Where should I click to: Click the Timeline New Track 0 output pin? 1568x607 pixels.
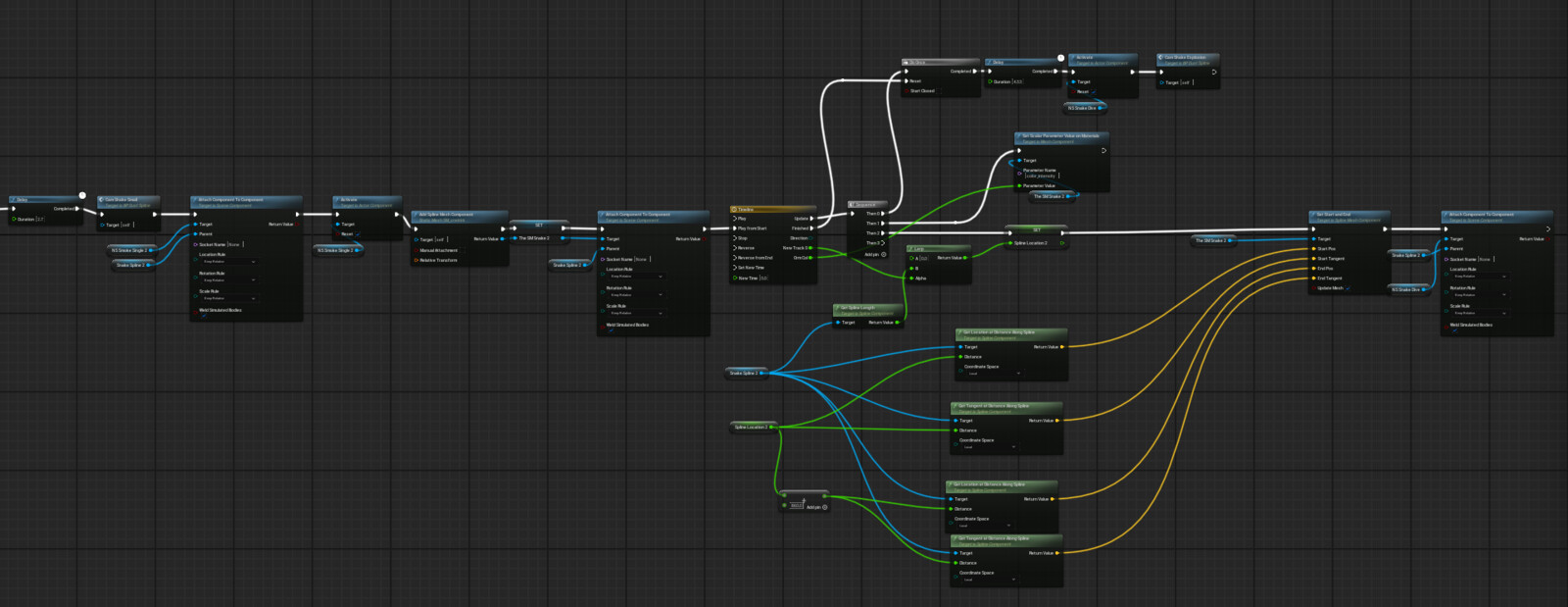click(x=810, y=248)
